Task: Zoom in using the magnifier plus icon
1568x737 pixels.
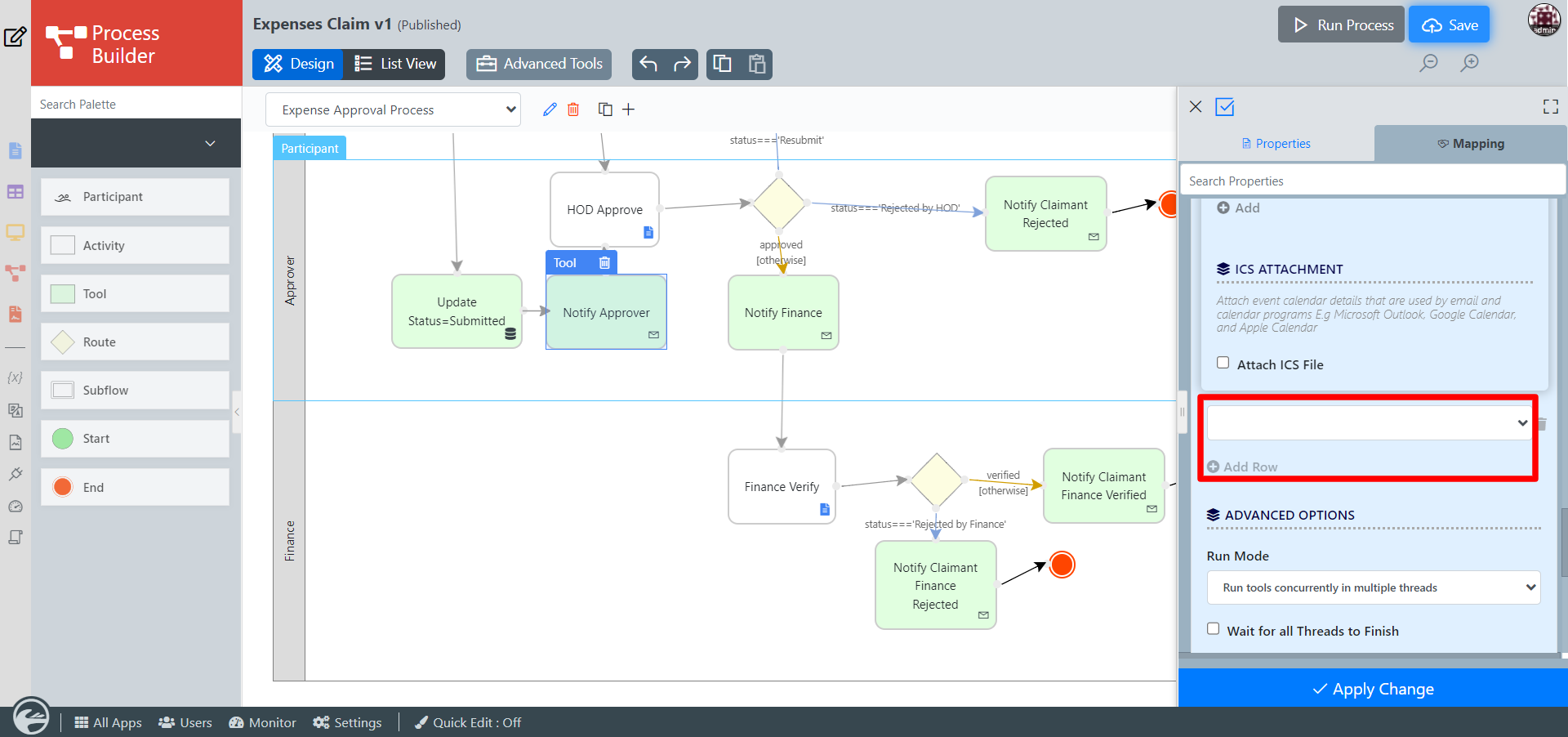Action: pyautogui.click(x=1469, y=63)
